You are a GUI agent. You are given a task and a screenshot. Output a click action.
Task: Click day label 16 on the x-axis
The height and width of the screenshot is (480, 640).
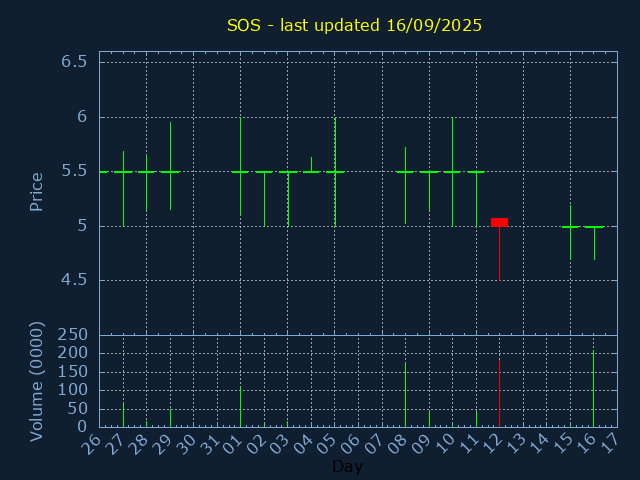pos(585,444)
